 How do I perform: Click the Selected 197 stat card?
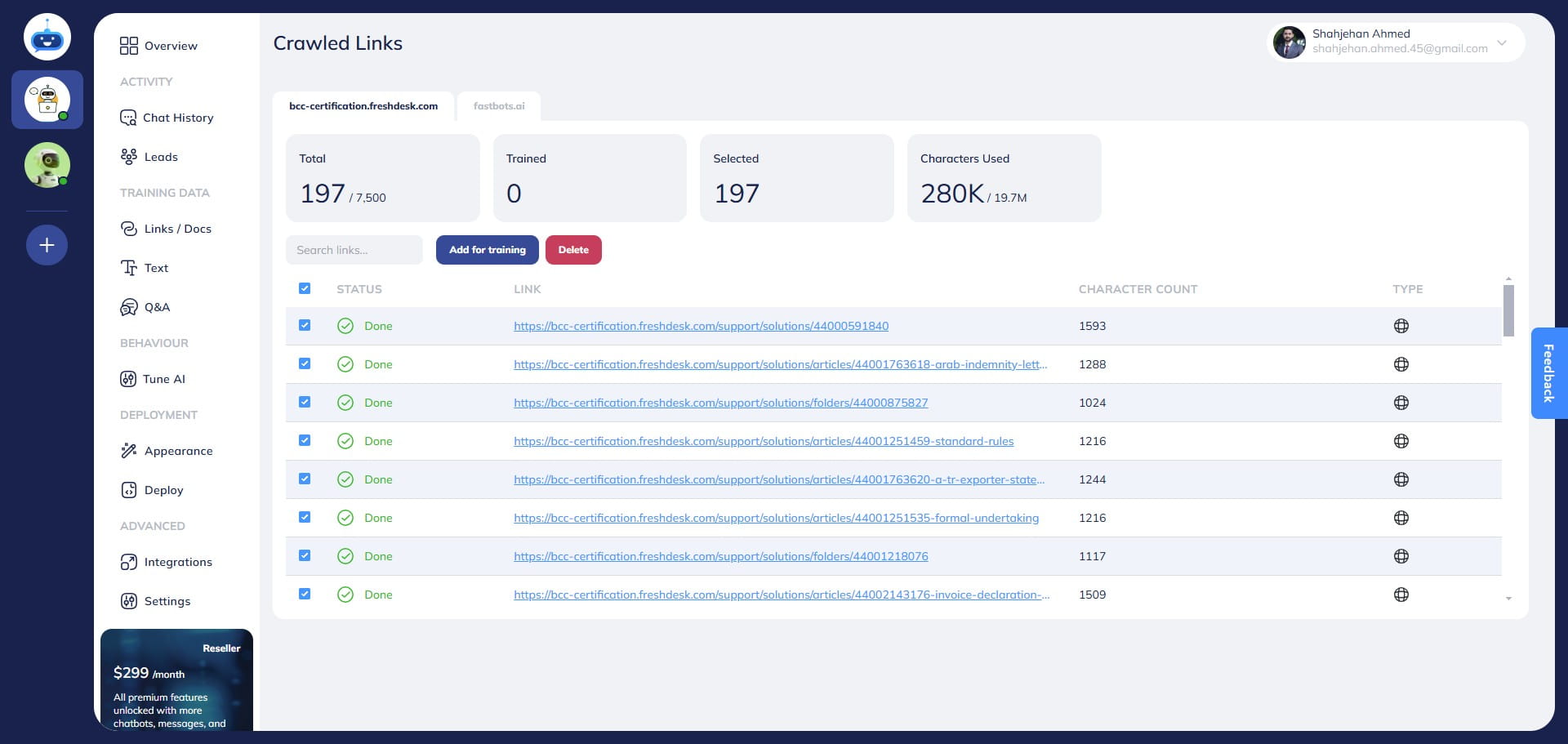pos(796,178)
